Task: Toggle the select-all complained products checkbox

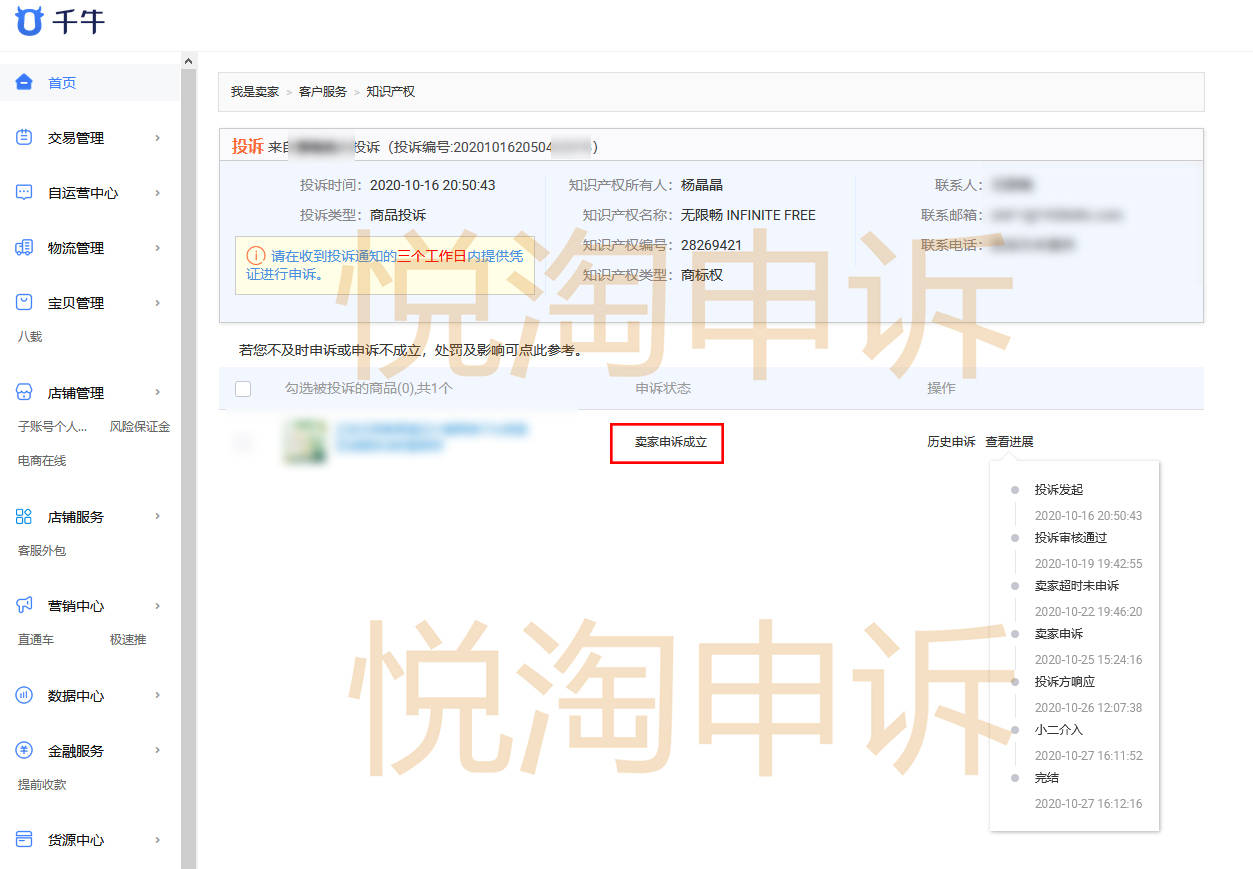Action: point(243,389)
